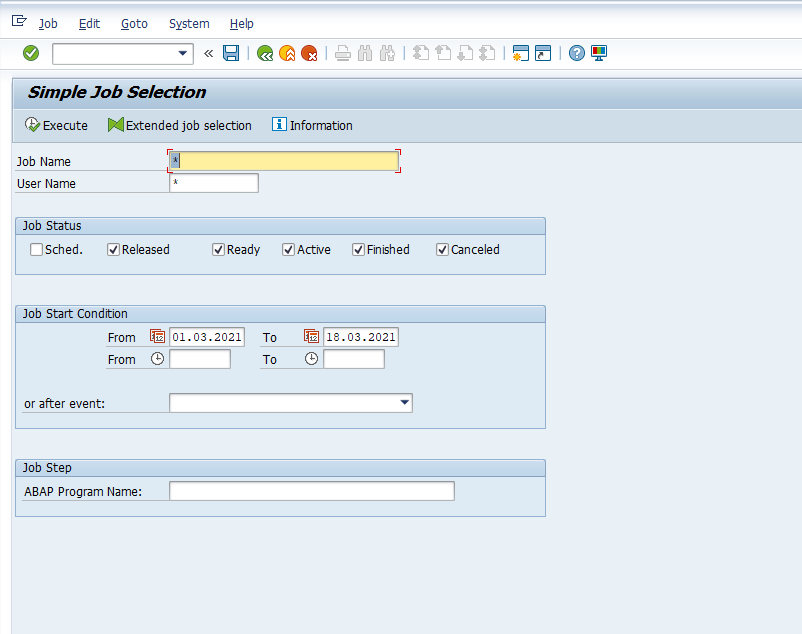802x634 pixels.
Task: Click the Create New Session icon
Action: click(x=520, y=53)
